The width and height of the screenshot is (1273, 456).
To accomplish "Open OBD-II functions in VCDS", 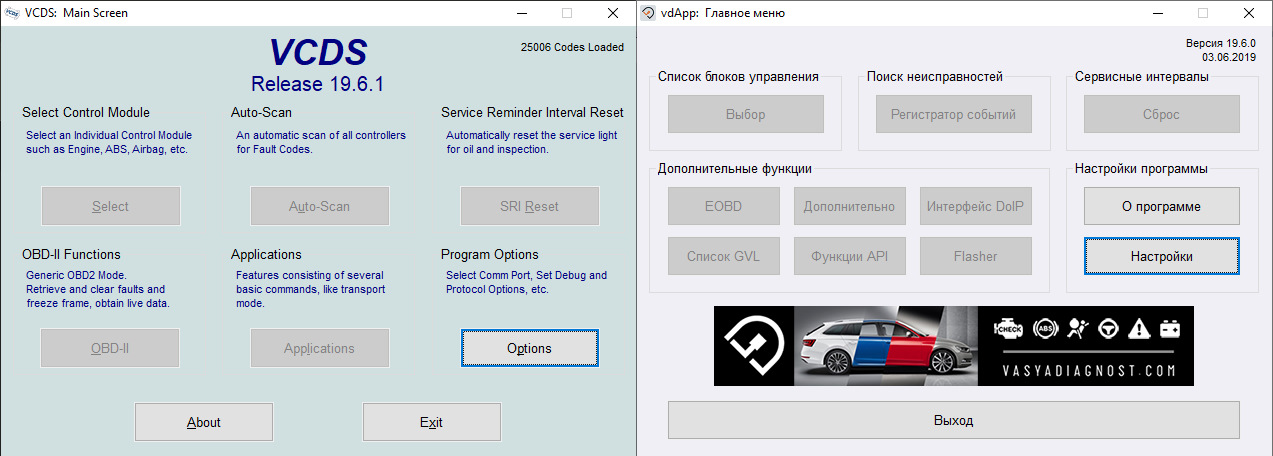I will tap(111, 348).
